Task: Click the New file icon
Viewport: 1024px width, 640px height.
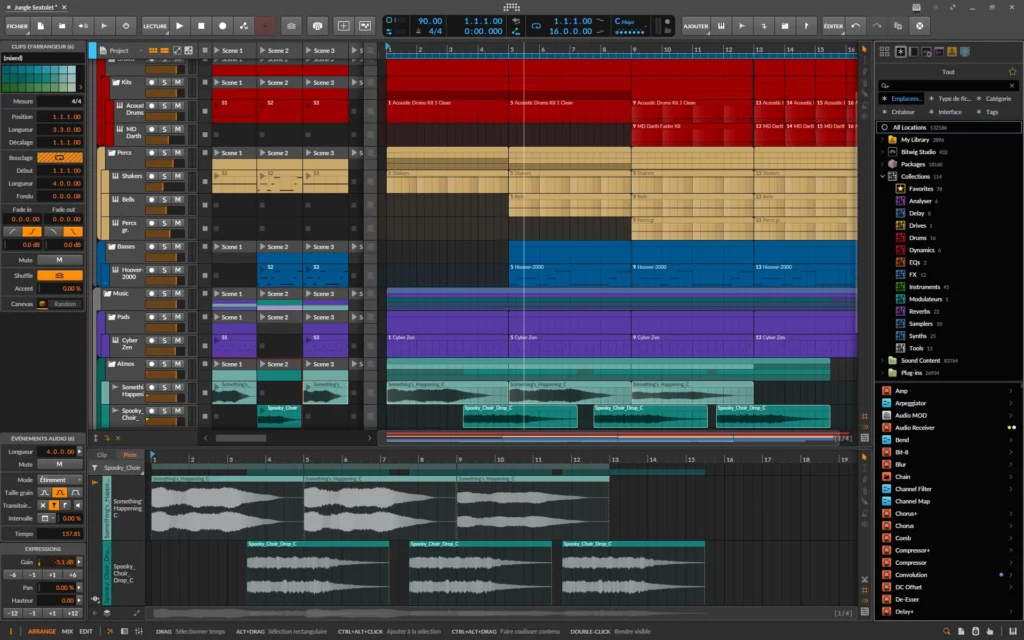Action: [x=40, y=26]
